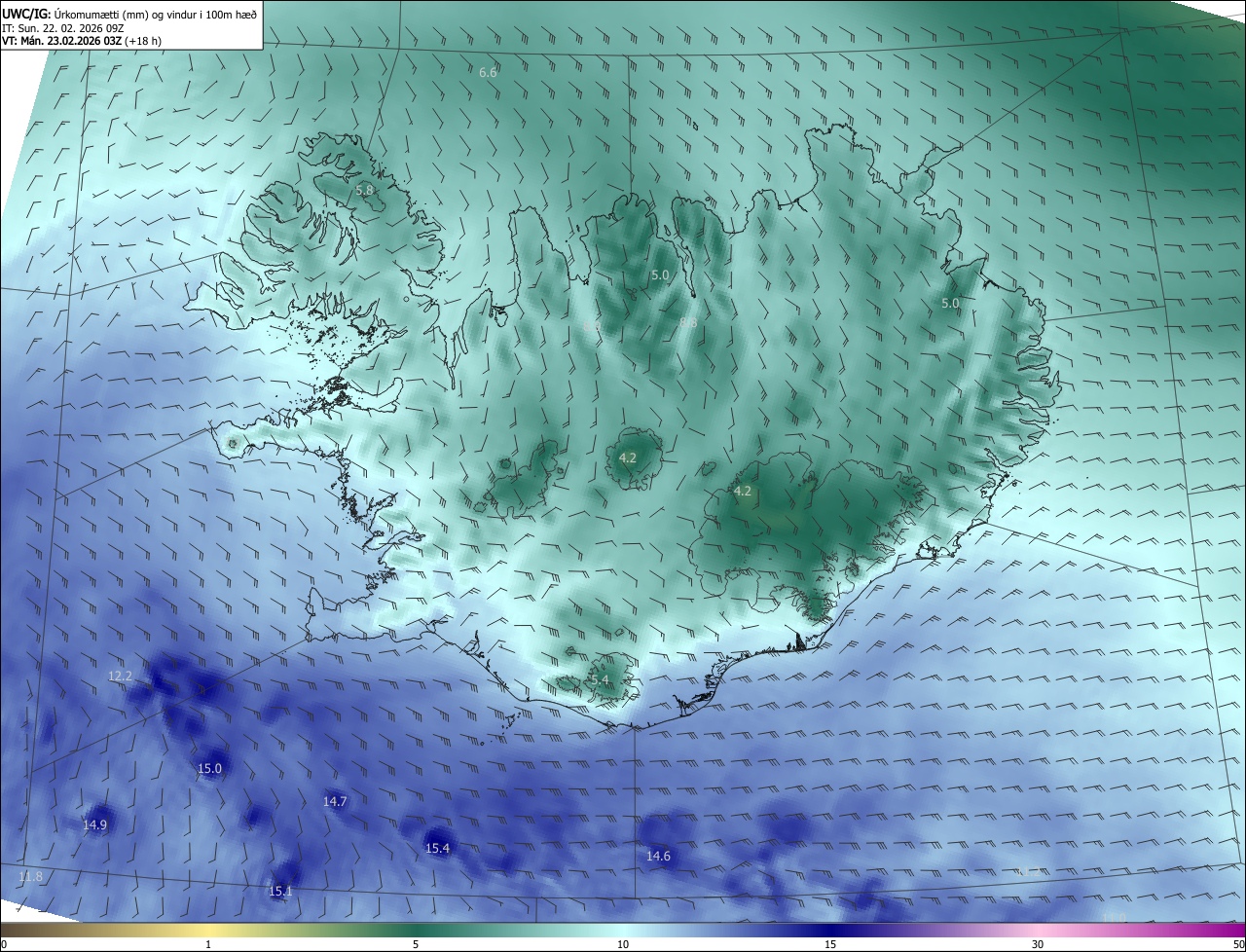Click the 15.0 value label on the map
Screen dimensions: 1246x952
tap(210, 768)
